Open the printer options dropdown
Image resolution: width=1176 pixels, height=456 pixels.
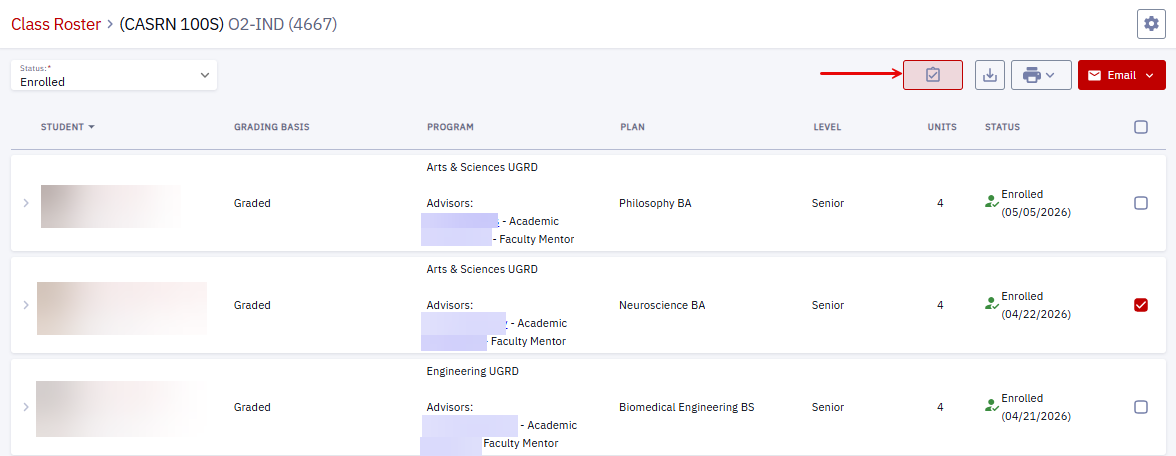1041,75
